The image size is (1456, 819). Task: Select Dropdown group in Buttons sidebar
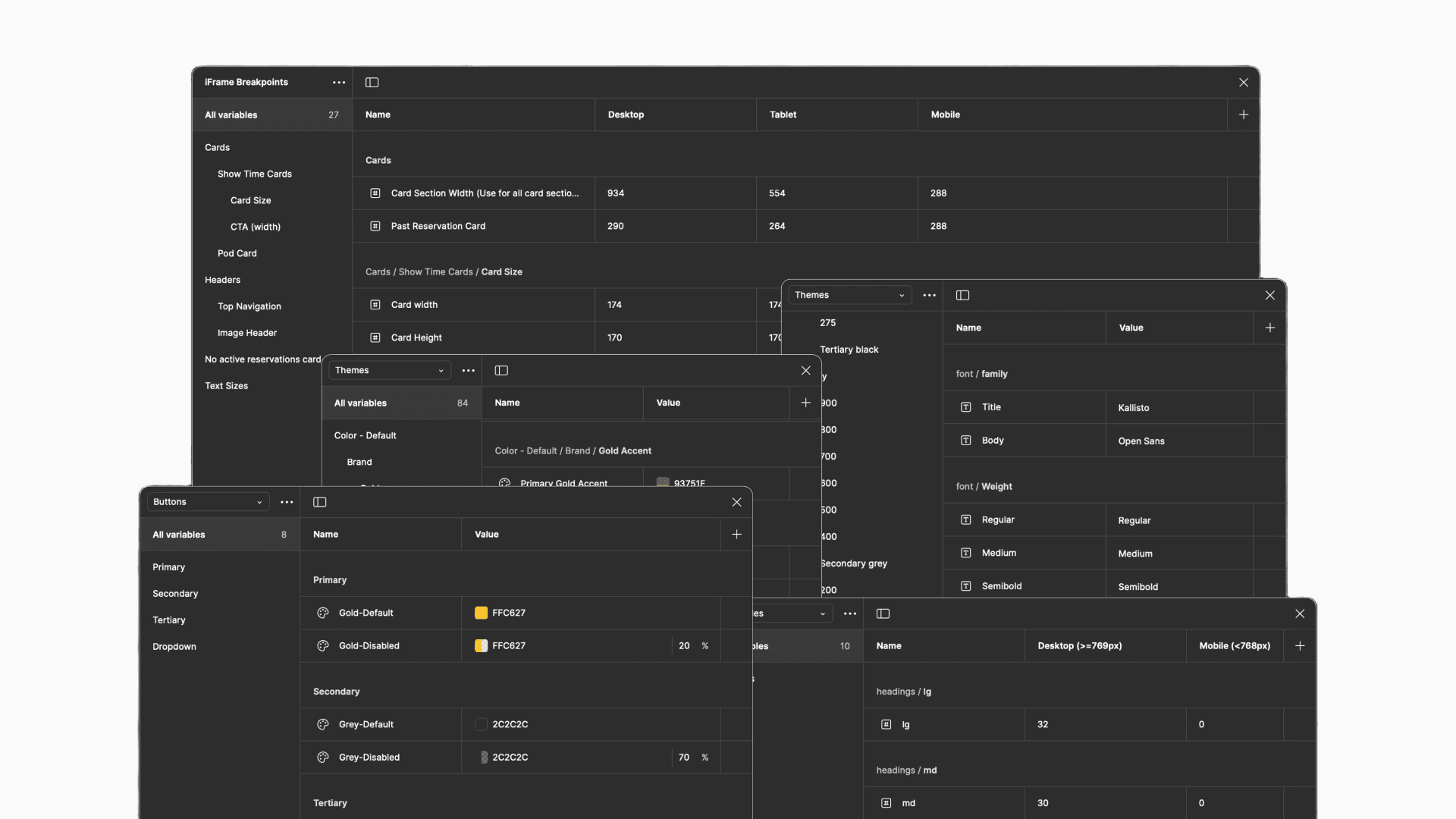[x=174, y=647]
